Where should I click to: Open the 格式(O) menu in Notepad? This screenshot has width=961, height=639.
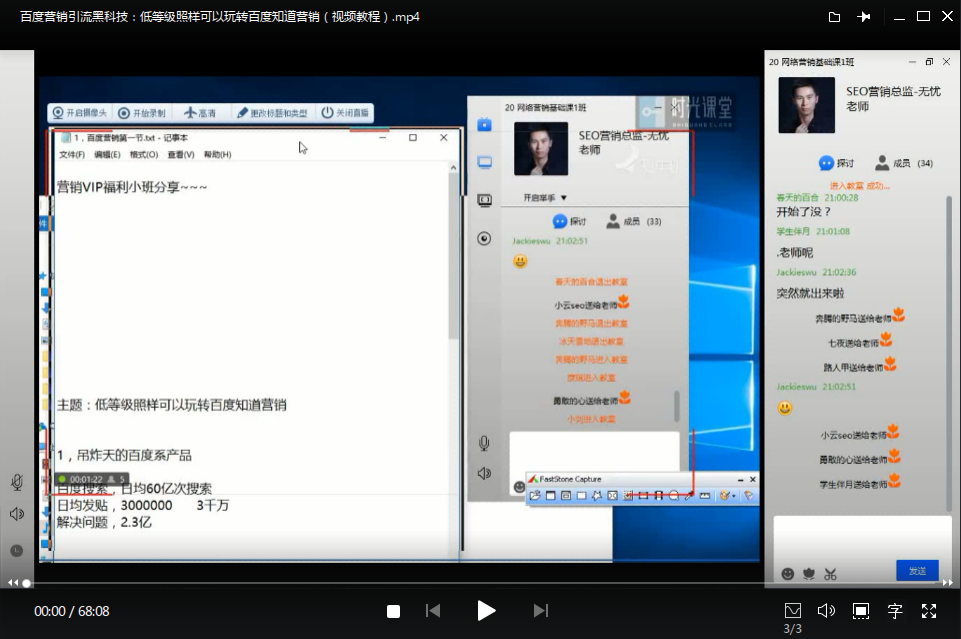144,155
